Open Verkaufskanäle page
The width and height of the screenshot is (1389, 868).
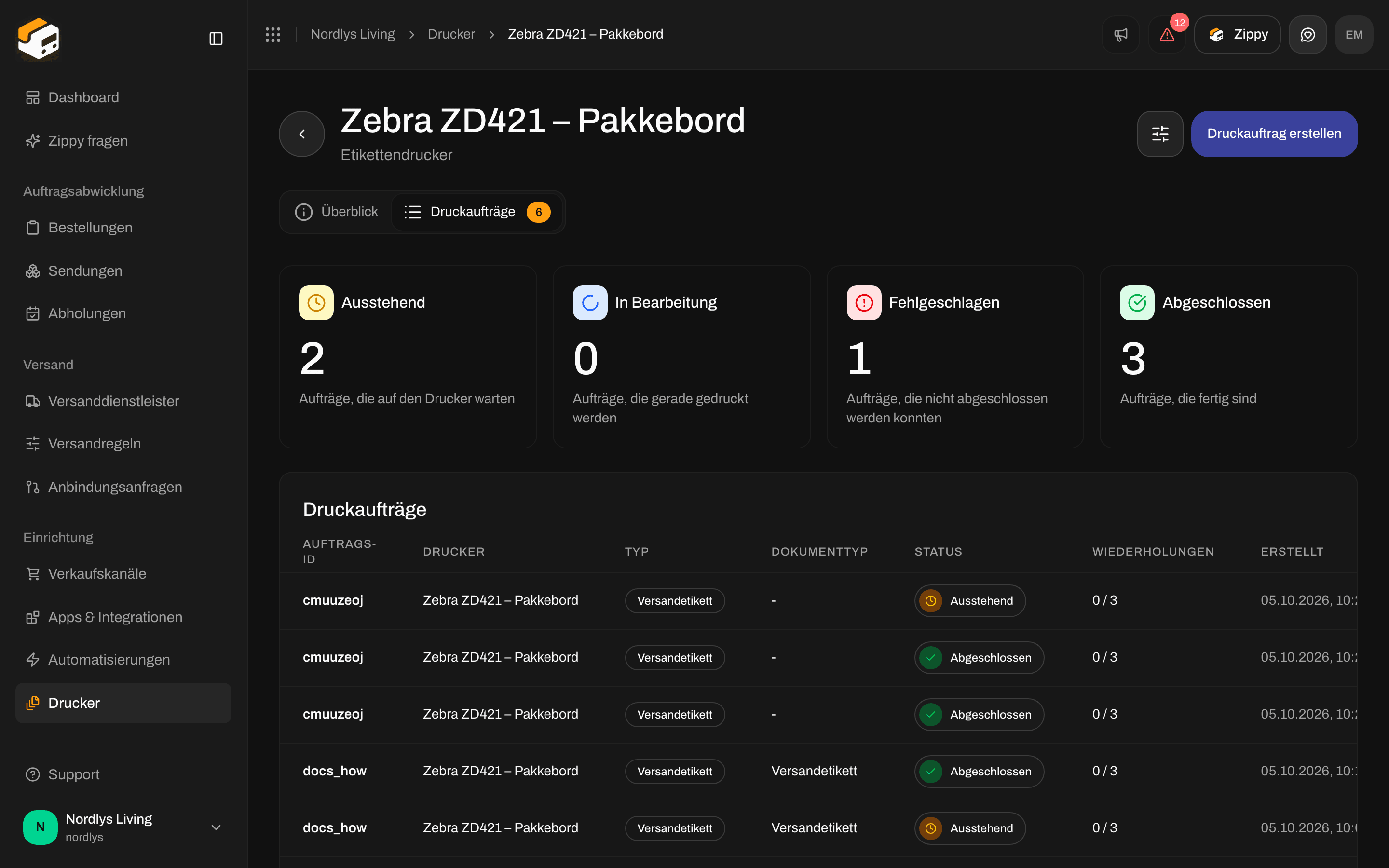(123, 574)
